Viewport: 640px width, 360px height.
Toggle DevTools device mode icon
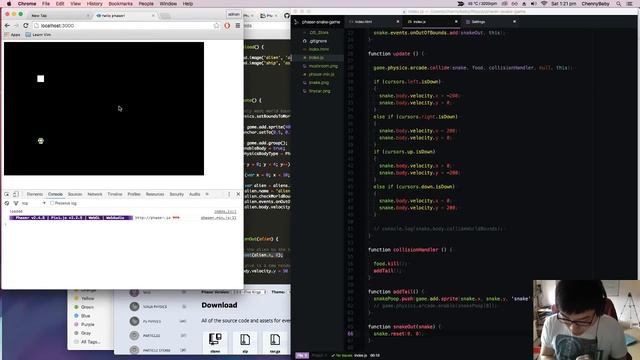point(16,194)
